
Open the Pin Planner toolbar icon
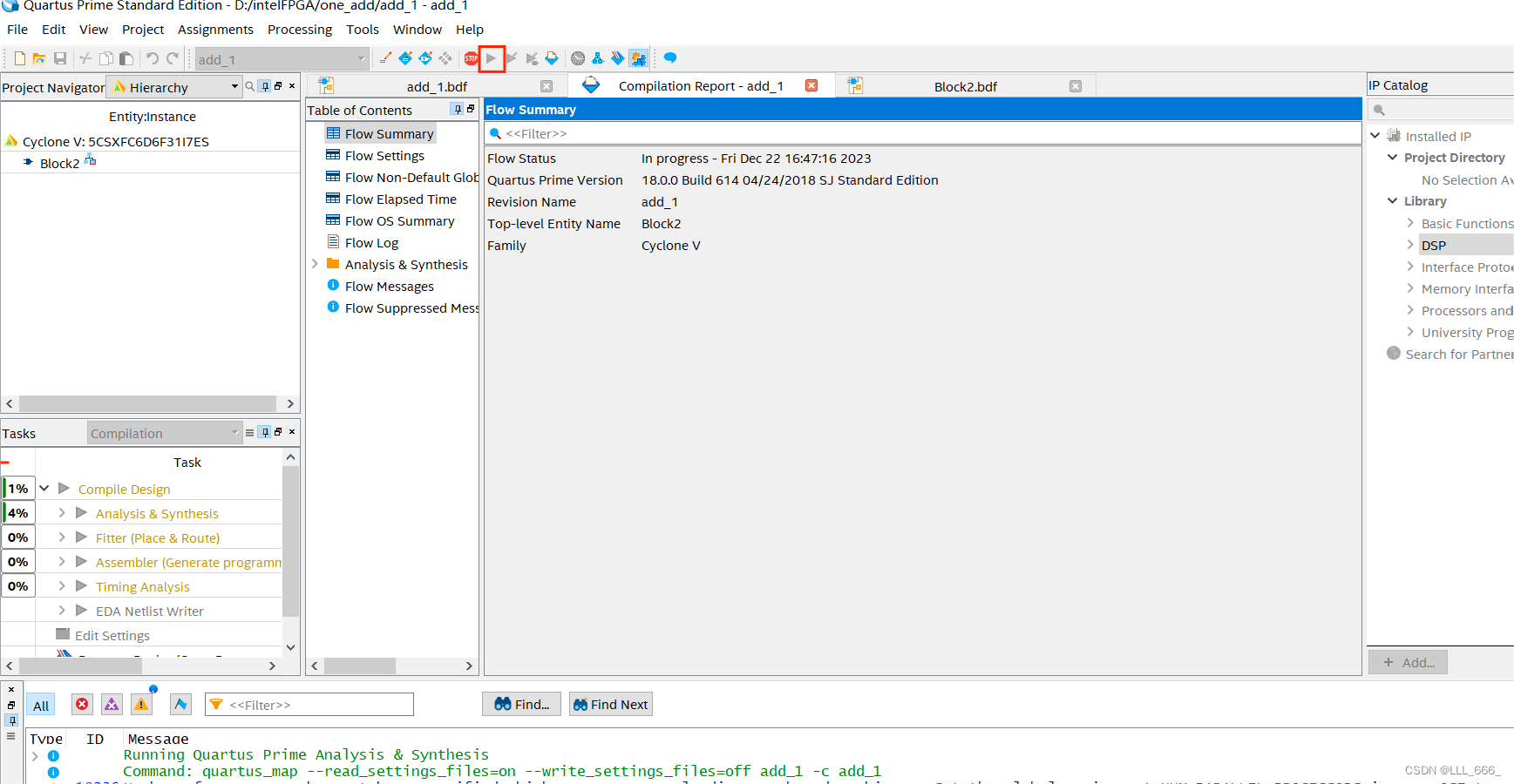[425, 58]
